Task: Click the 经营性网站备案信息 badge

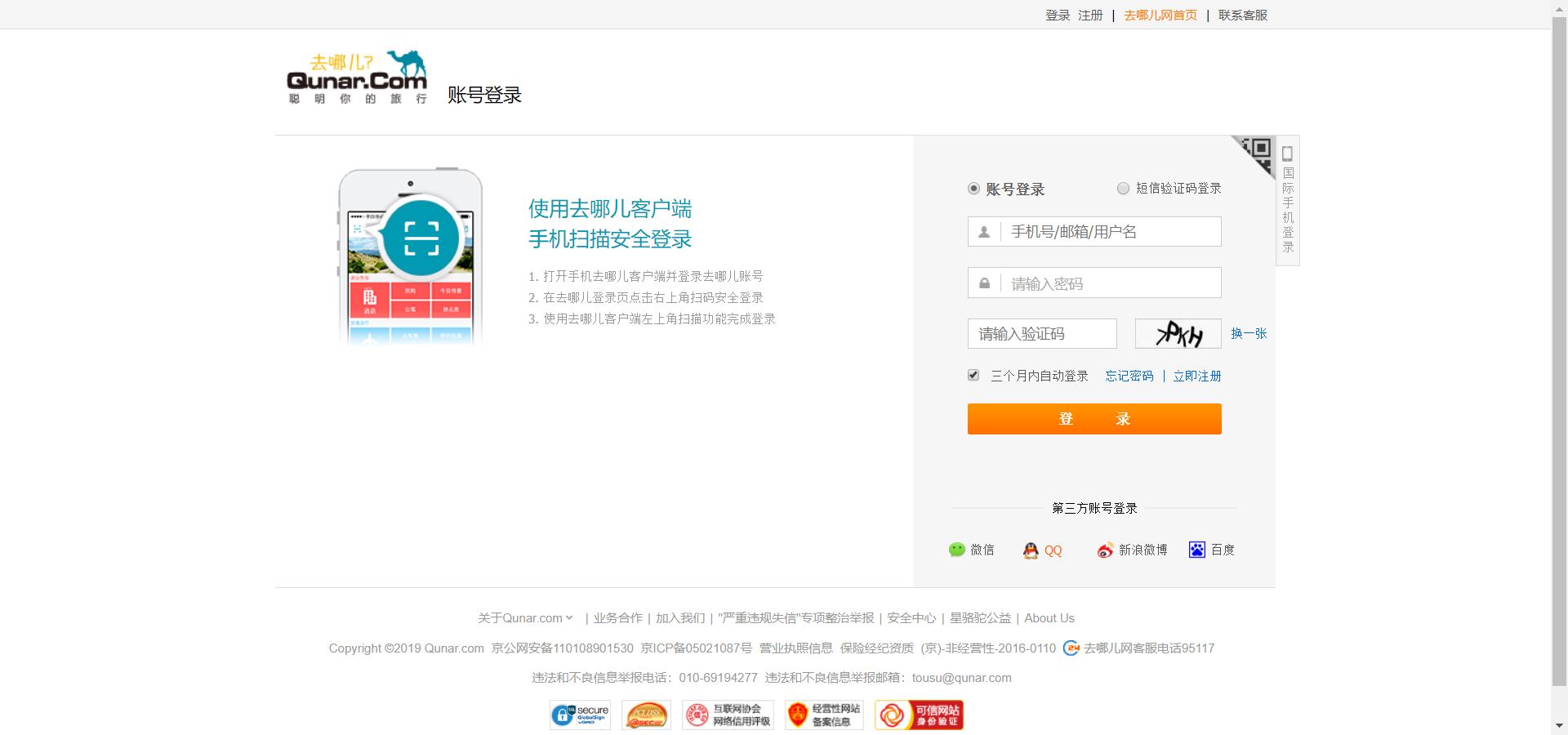Action: coord(824,715)
